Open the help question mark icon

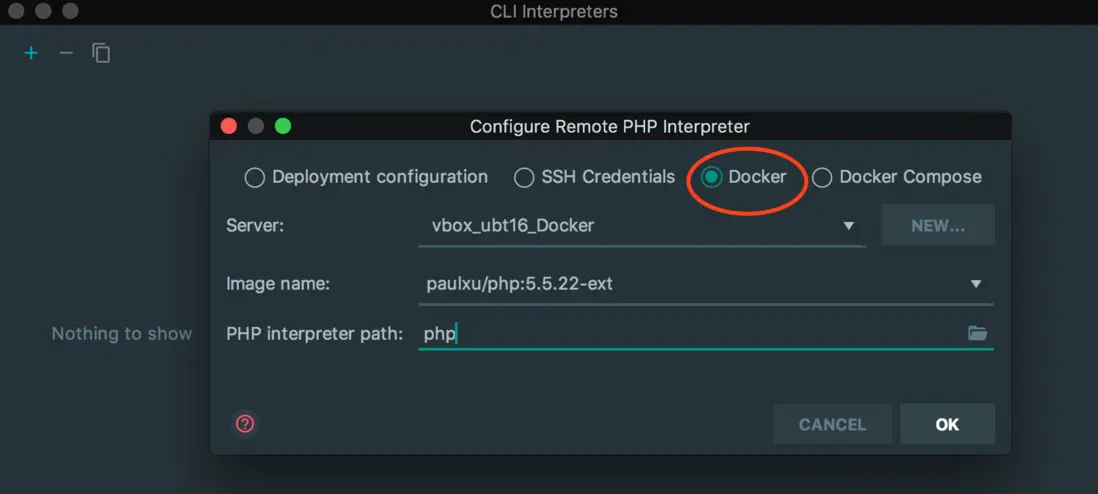pos(245,424)
